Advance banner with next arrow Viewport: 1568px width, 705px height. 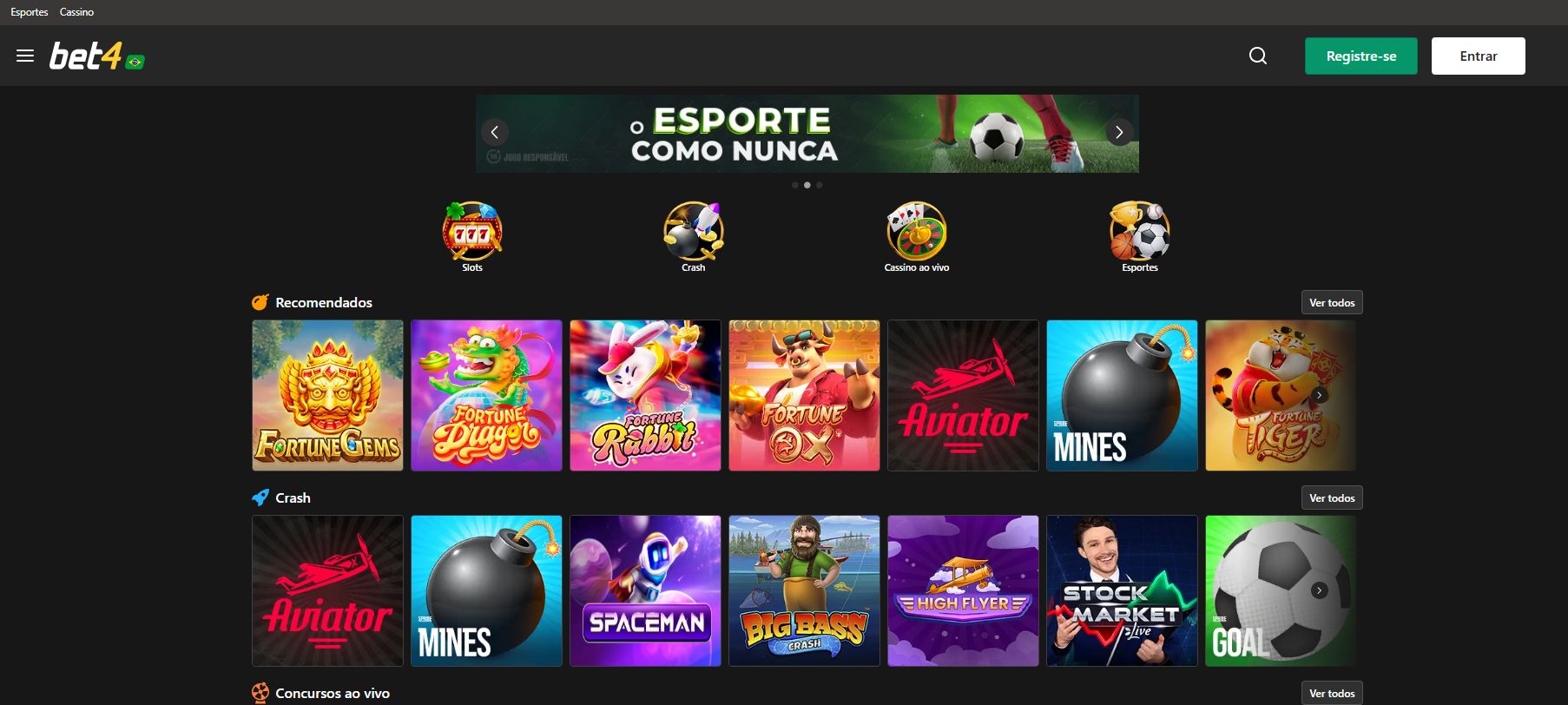coord(1119,132)
